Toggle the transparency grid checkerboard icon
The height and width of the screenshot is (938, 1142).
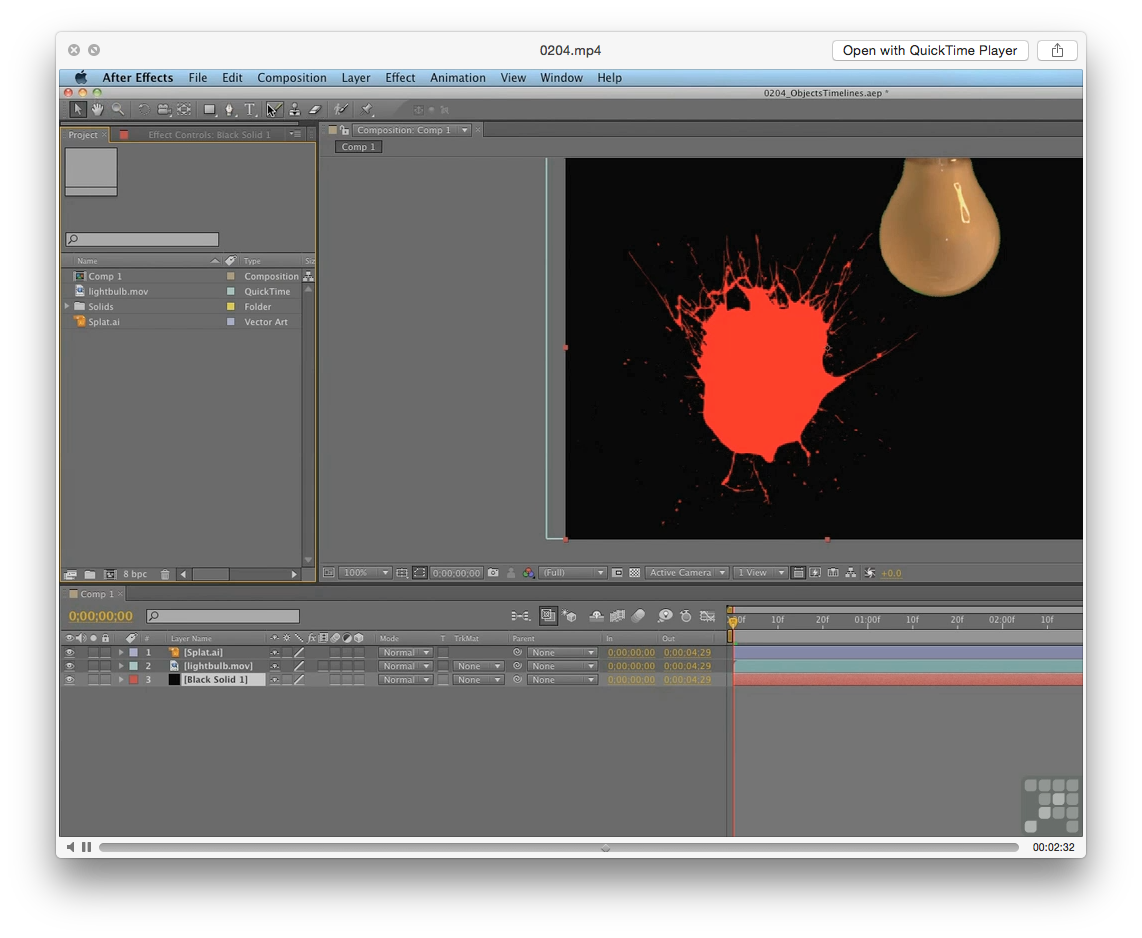click(634, 573)
